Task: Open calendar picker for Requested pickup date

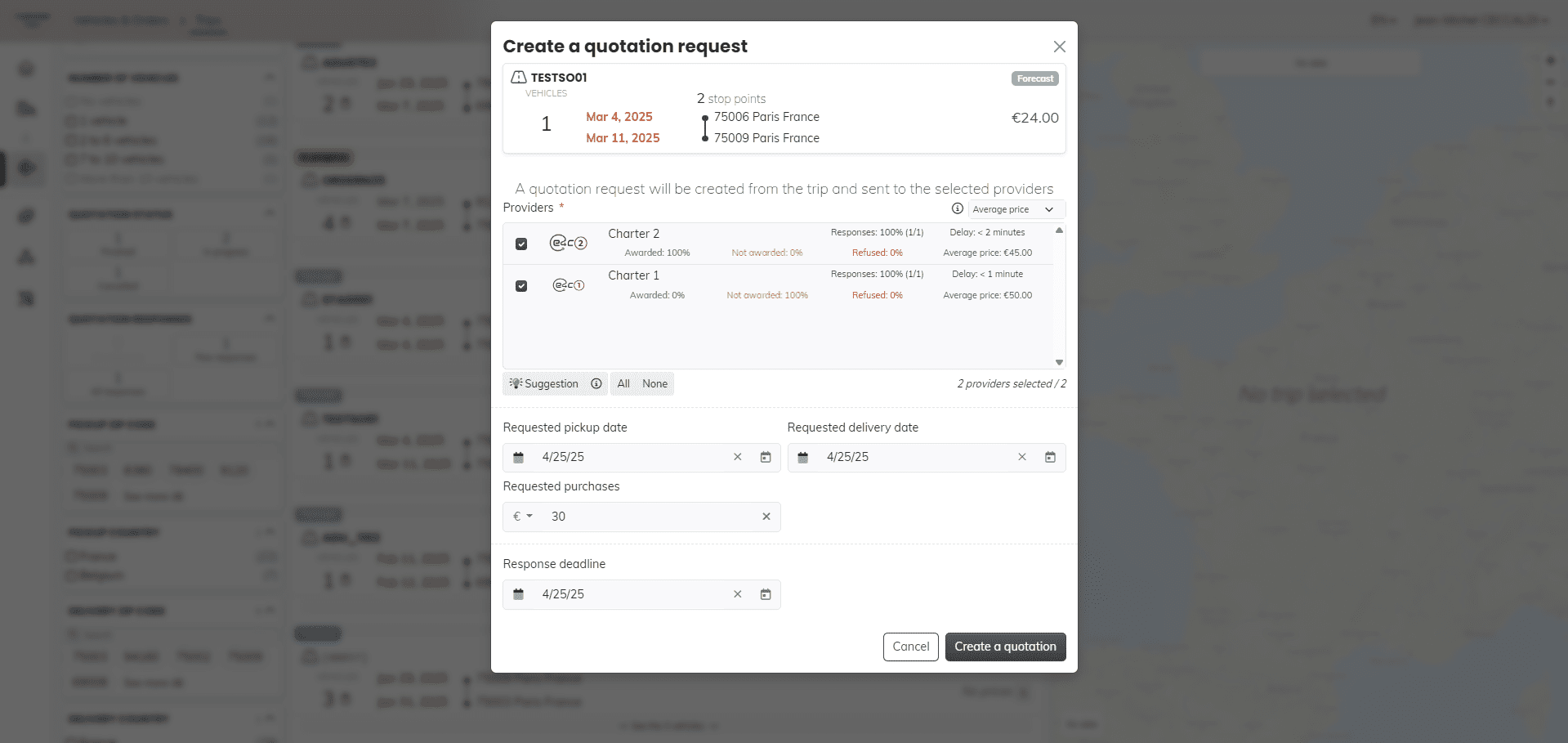Action: [766, 458]
